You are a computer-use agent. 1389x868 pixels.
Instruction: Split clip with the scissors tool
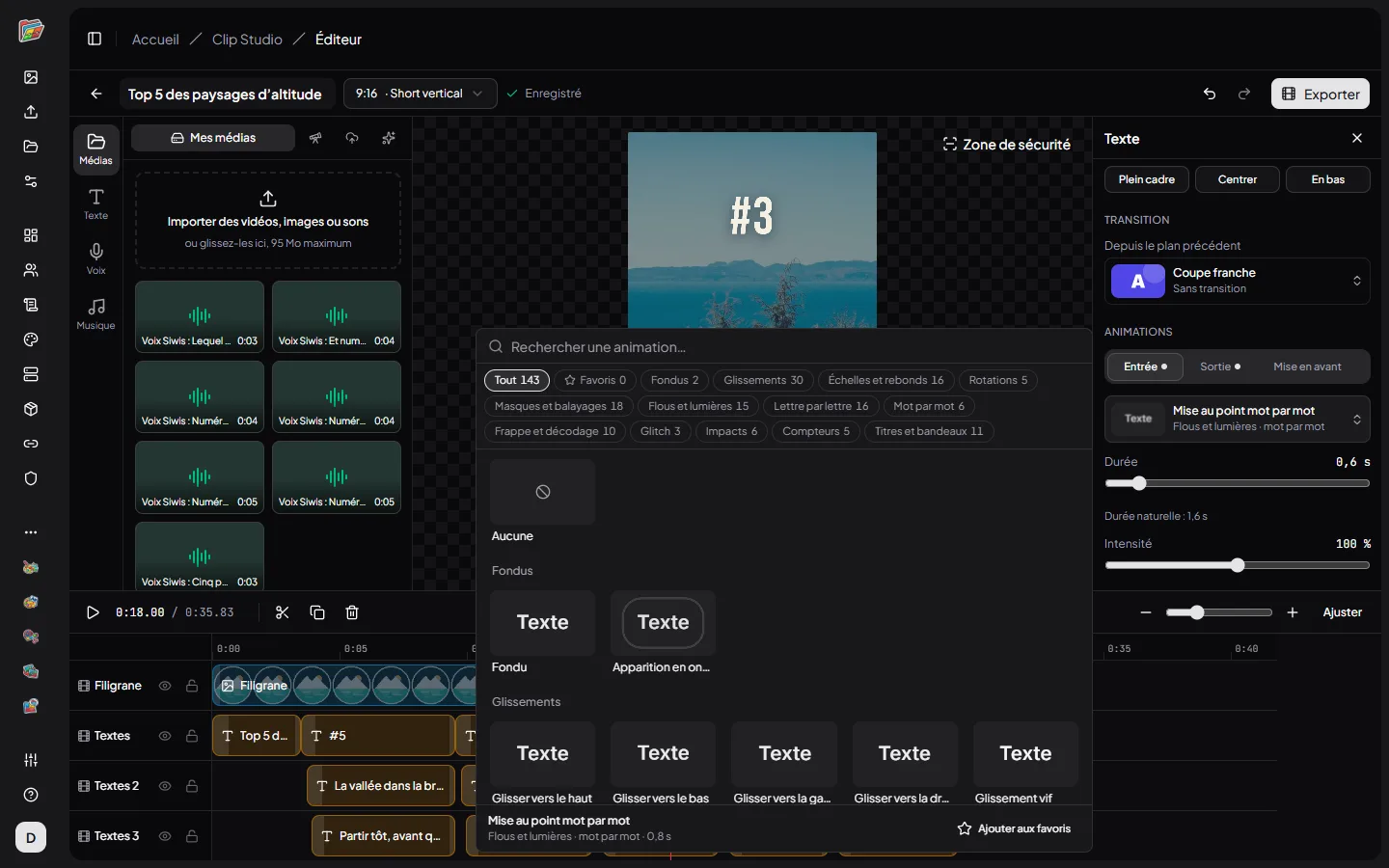point(283,612)
